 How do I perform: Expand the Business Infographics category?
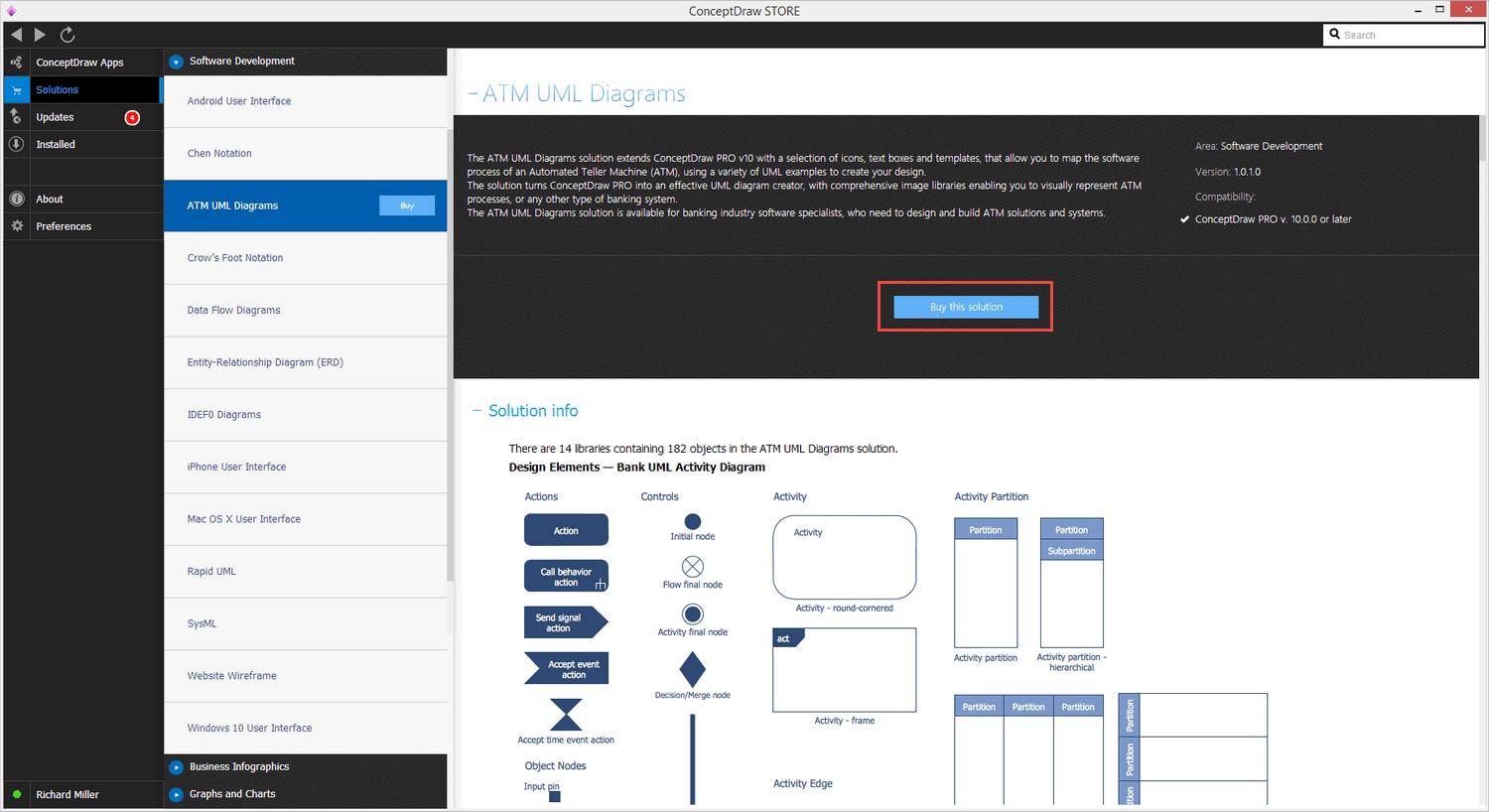(x=176, y=767)
